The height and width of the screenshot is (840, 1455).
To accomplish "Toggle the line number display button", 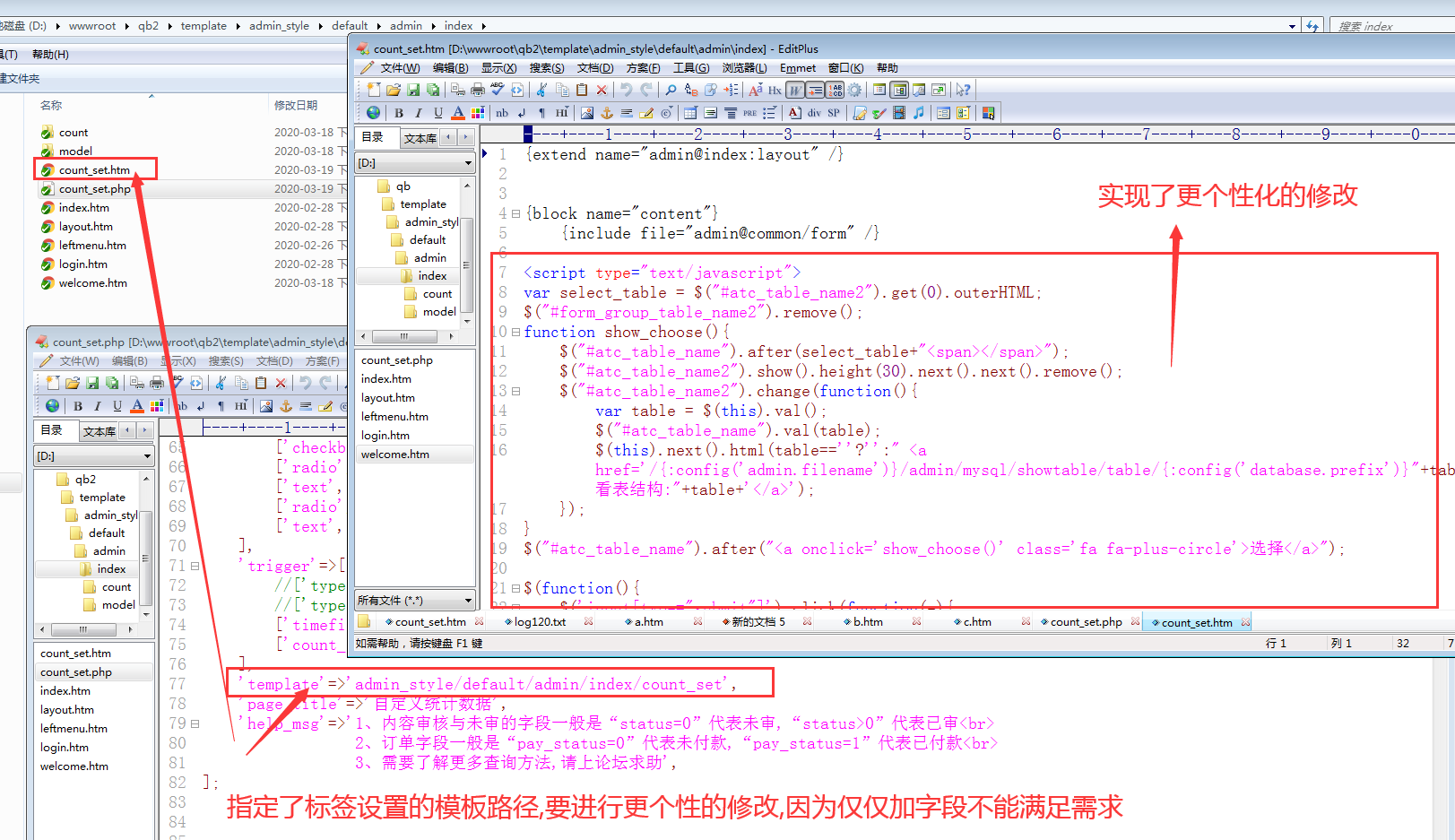I will pos(835,90).
